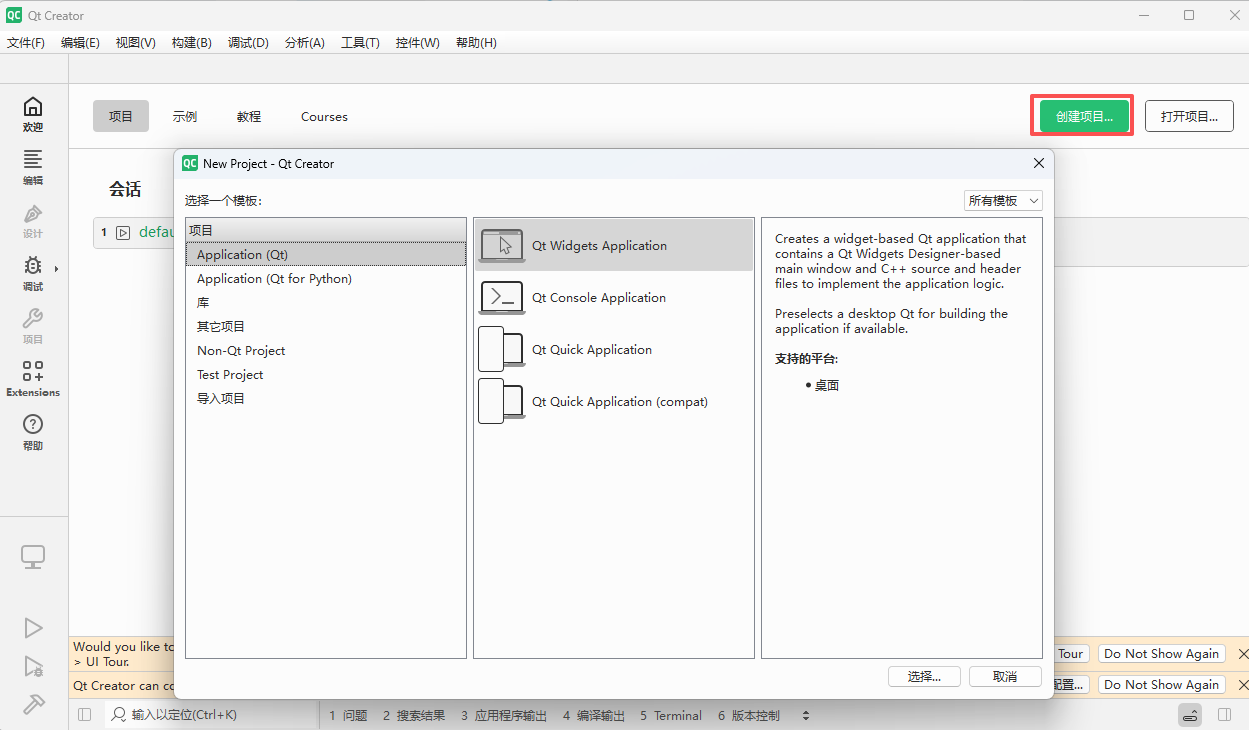Image resolution: width=1249 pixels, height=730 pixels.
Task: Toggle right sidebar in status bar
Action: point(1224,715)
